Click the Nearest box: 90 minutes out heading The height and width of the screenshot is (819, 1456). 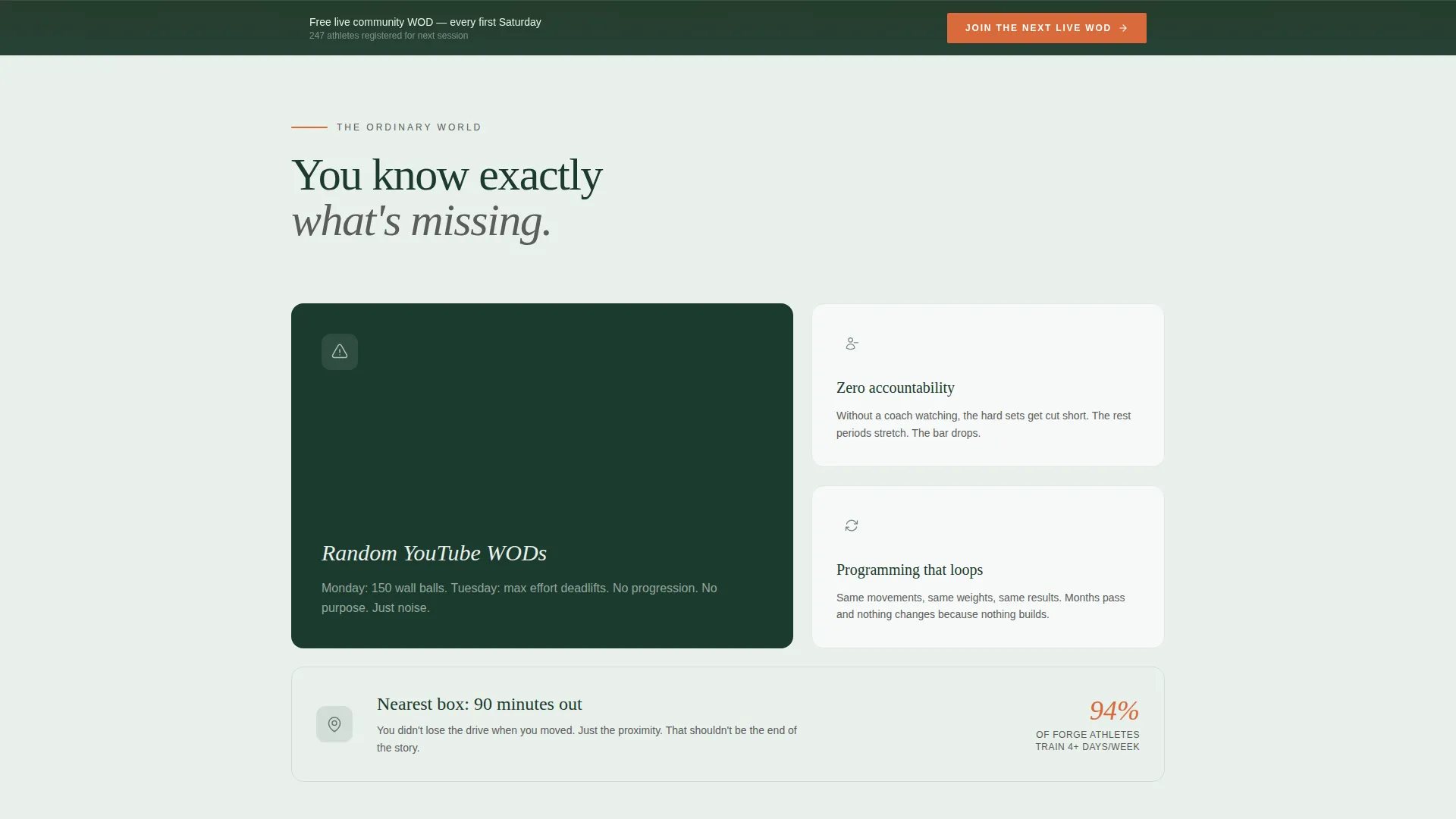point(479,704)
